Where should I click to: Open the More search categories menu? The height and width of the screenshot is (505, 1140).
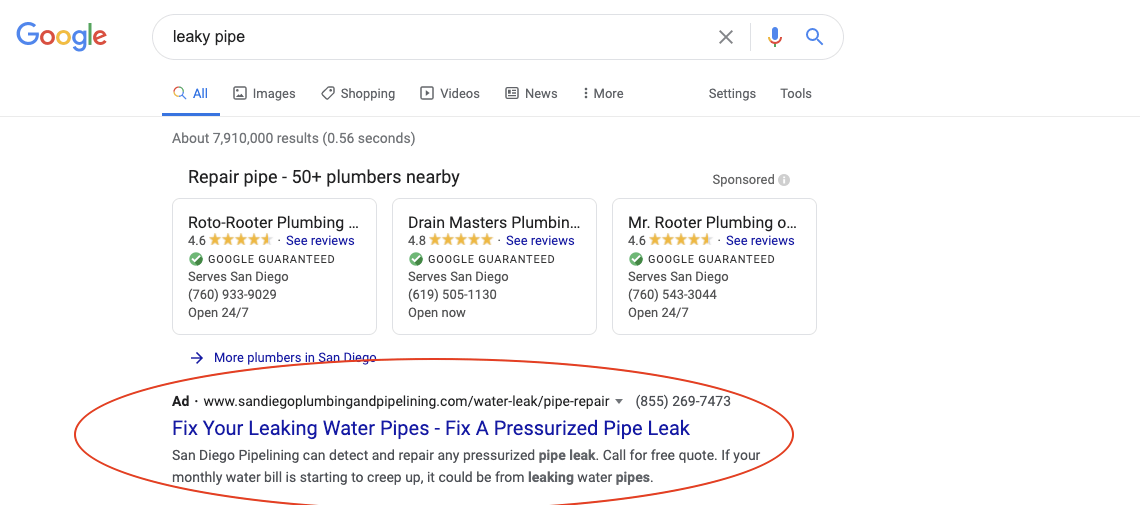[x=603, y=94]
